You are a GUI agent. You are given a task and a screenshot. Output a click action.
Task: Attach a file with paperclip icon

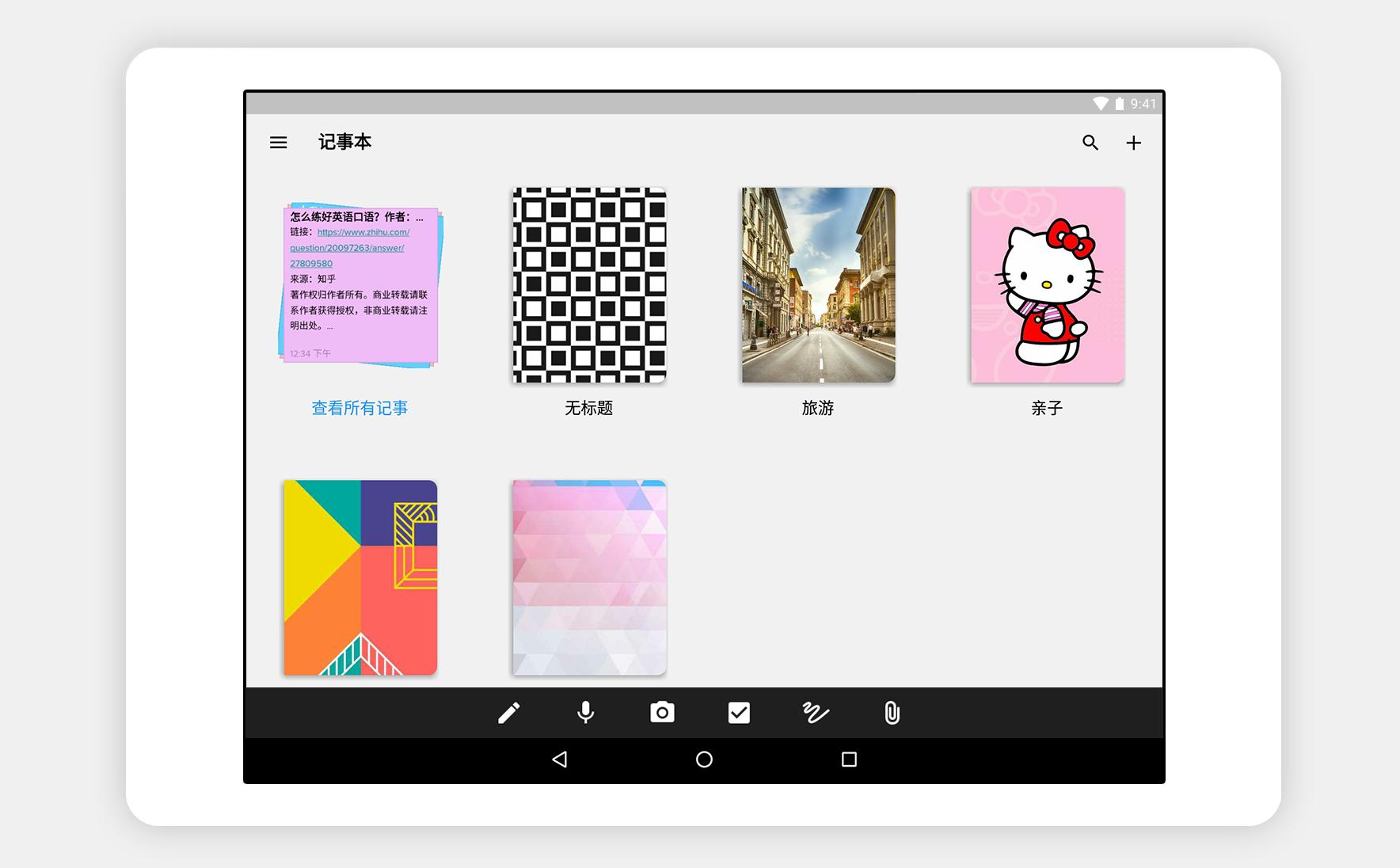892,713
